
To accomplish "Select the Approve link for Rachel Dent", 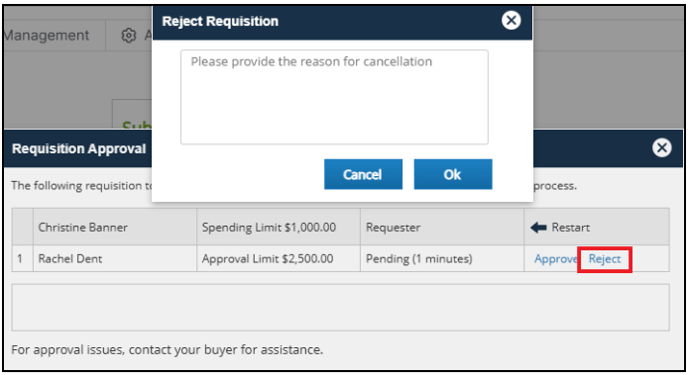I will [x=555, y=259].
